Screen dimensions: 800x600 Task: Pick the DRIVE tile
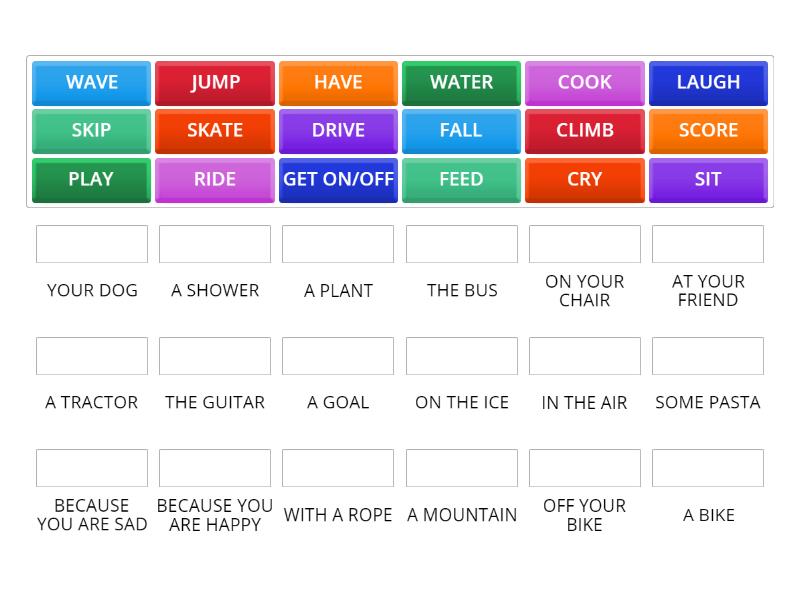point(338,131)
